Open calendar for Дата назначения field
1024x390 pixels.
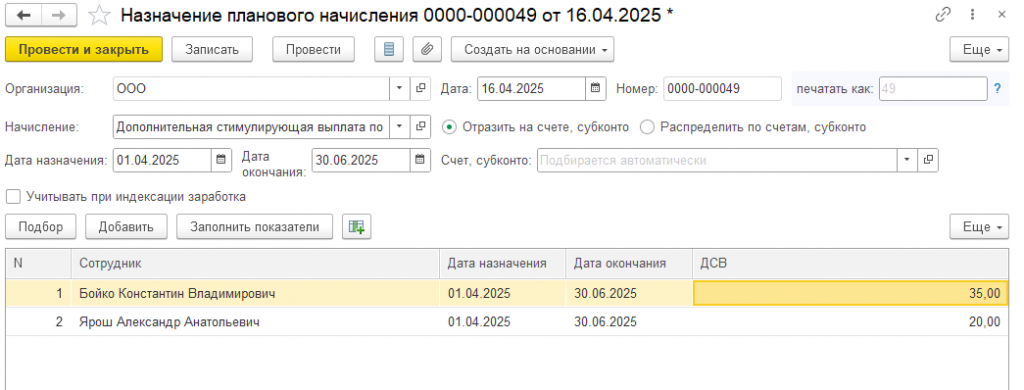point(221,160)
